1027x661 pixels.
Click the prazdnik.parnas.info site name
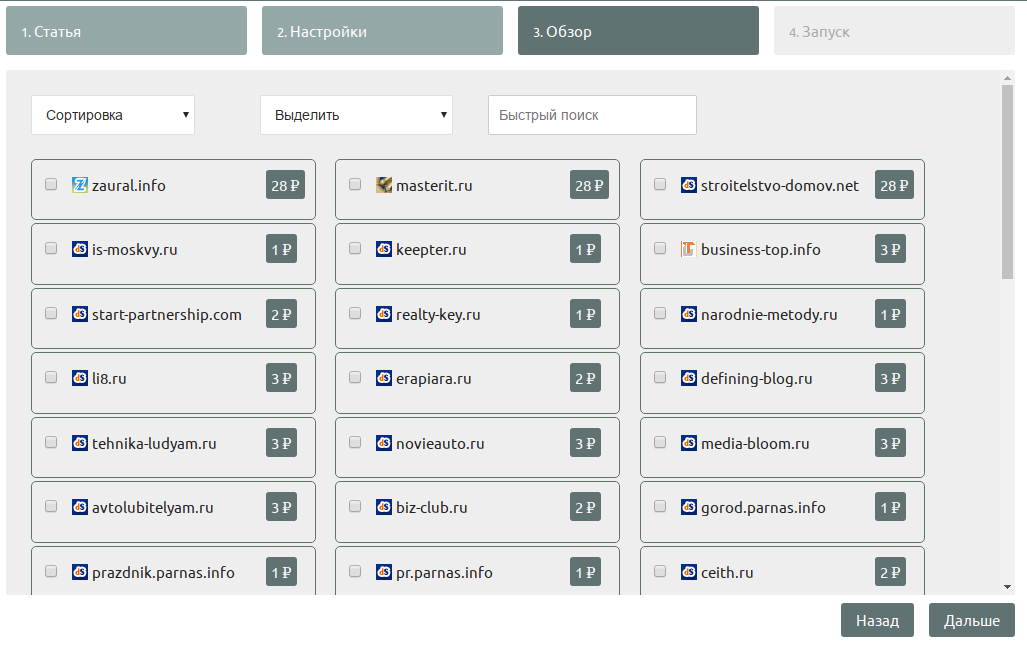pyautogui.click(x=163, y=573)
